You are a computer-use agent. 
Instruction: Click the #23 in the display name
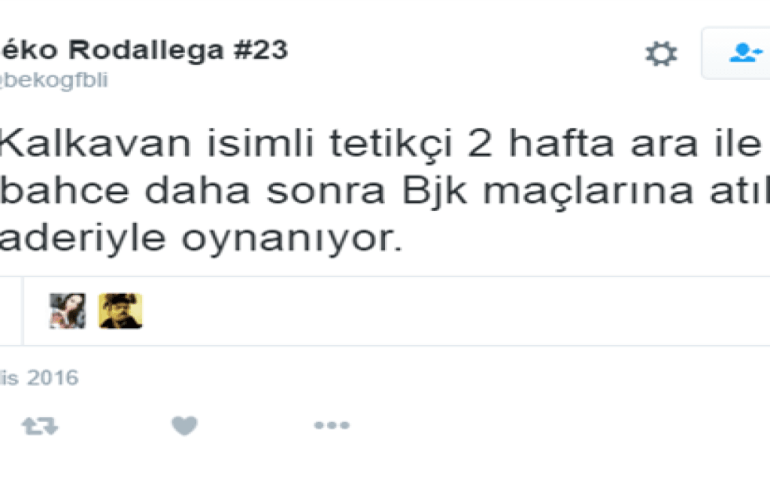pyautogui.click(x=261, y=50)
